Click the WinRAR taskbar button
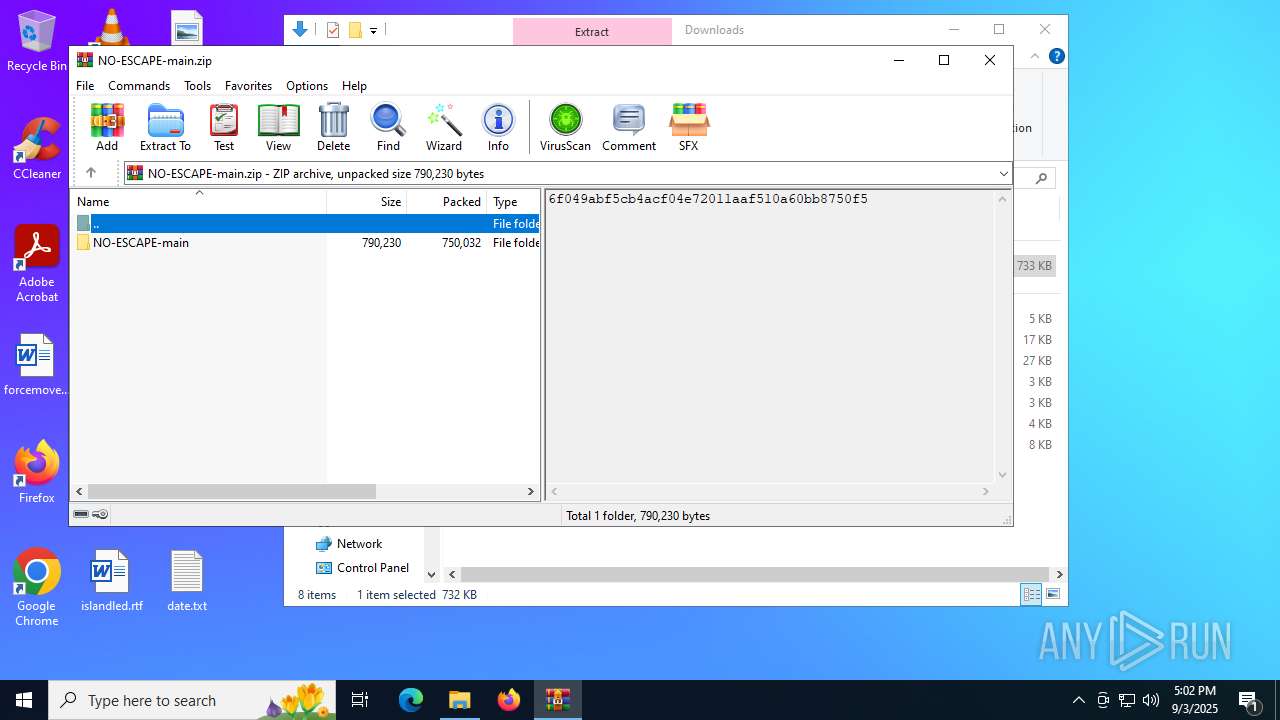The image size is (1280, 720). coord(558,700)
